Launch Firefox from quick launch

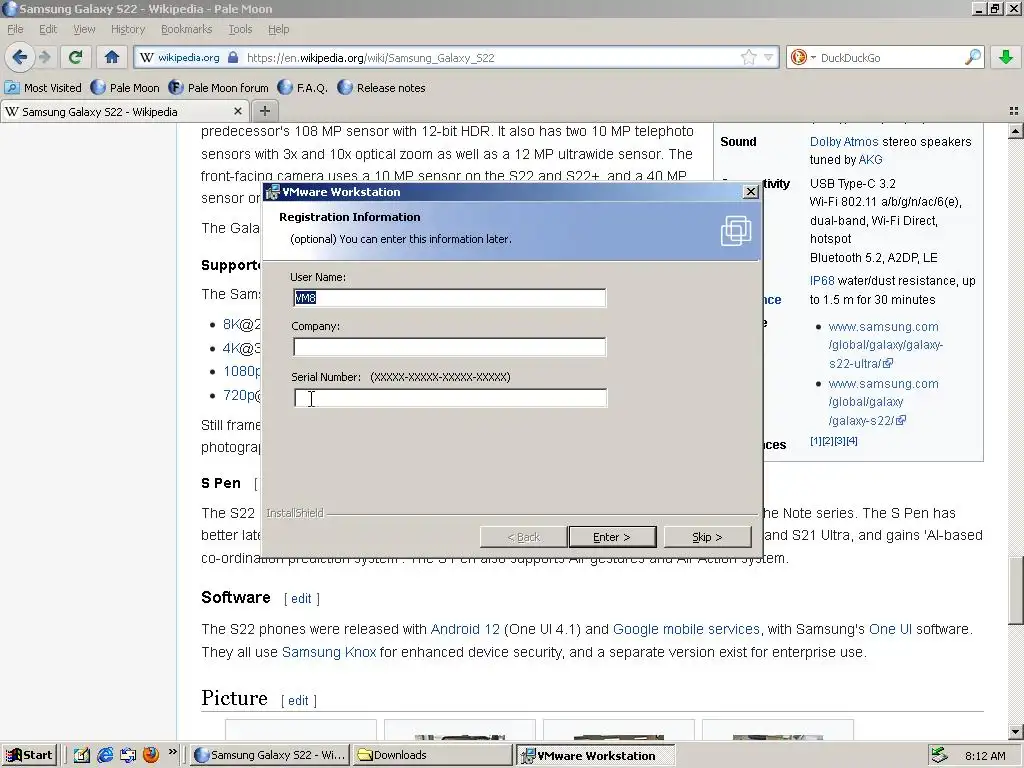[x=151, y=755]
